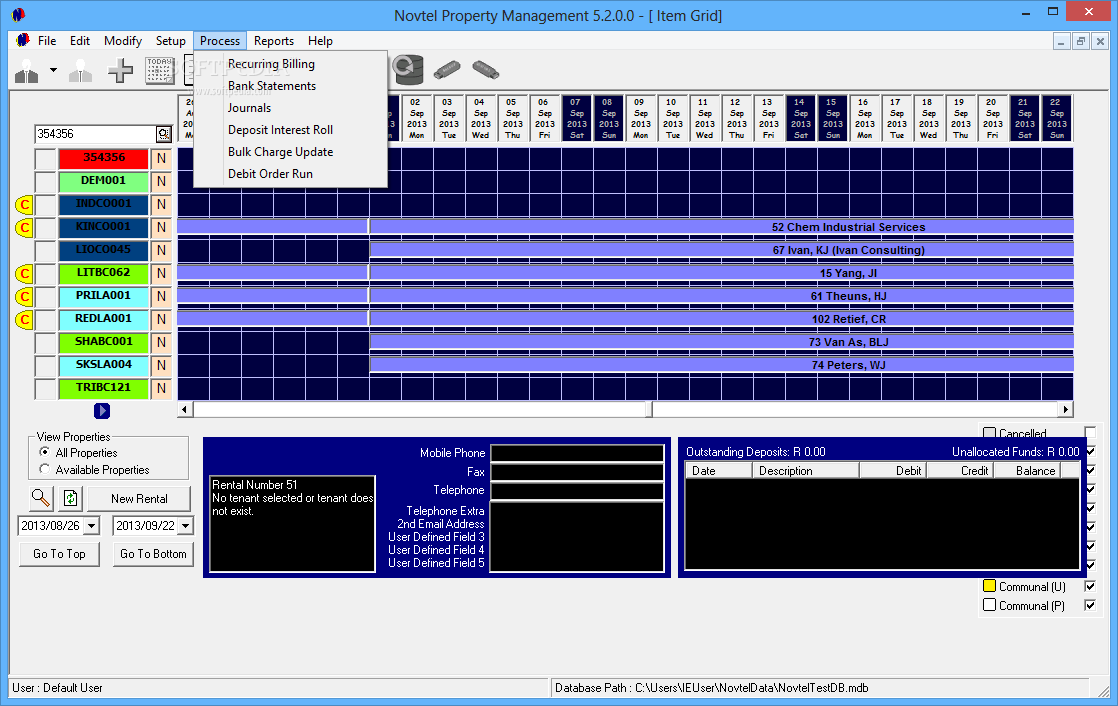Viewport: 1118px width, 706px height.
Task: Click the yellow C marker beside INDC0001
Action: [x=24, y=205]
